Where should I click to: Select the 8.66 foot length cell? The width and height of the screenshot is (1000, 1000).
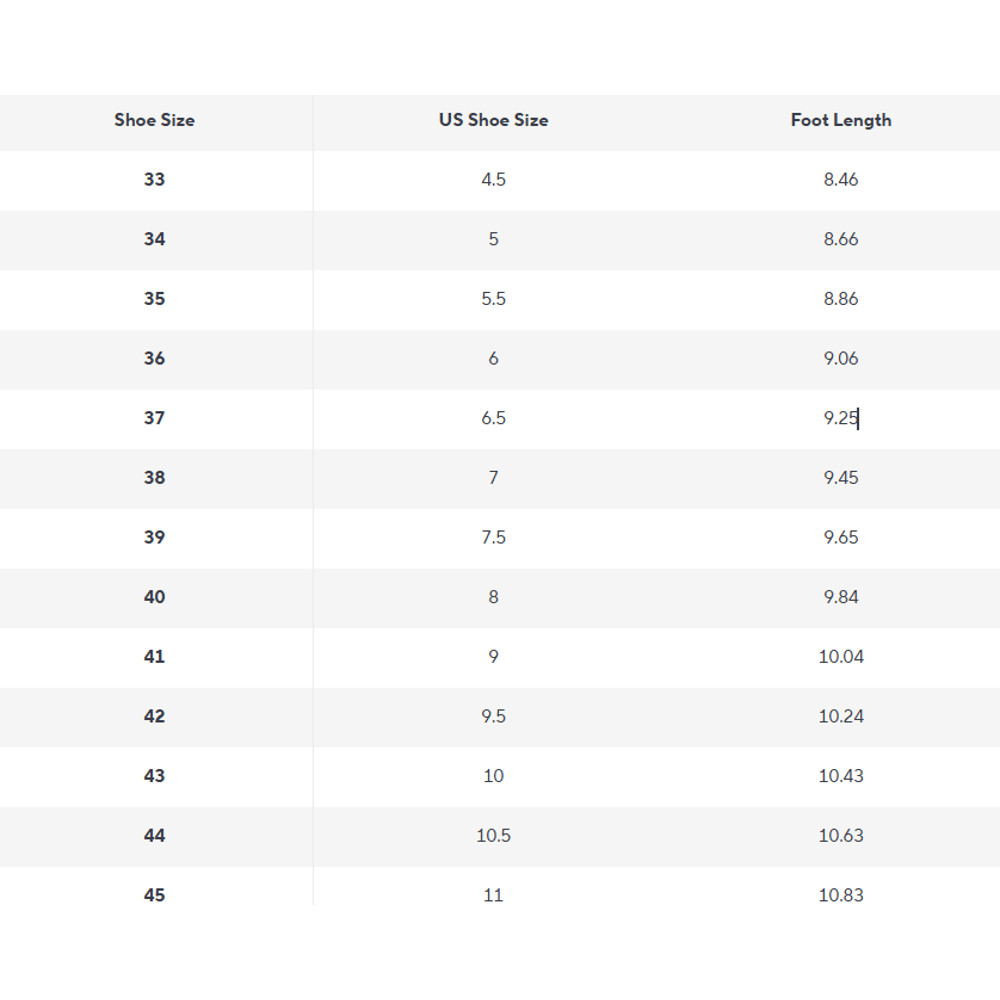click(840, 239)
